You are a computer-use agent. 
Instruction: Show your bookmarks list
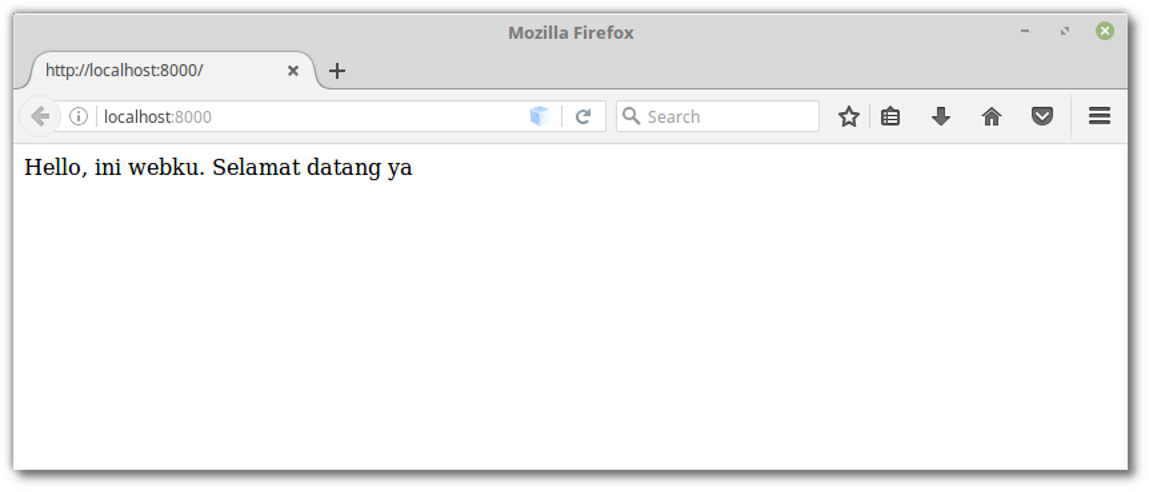(890, 117)
